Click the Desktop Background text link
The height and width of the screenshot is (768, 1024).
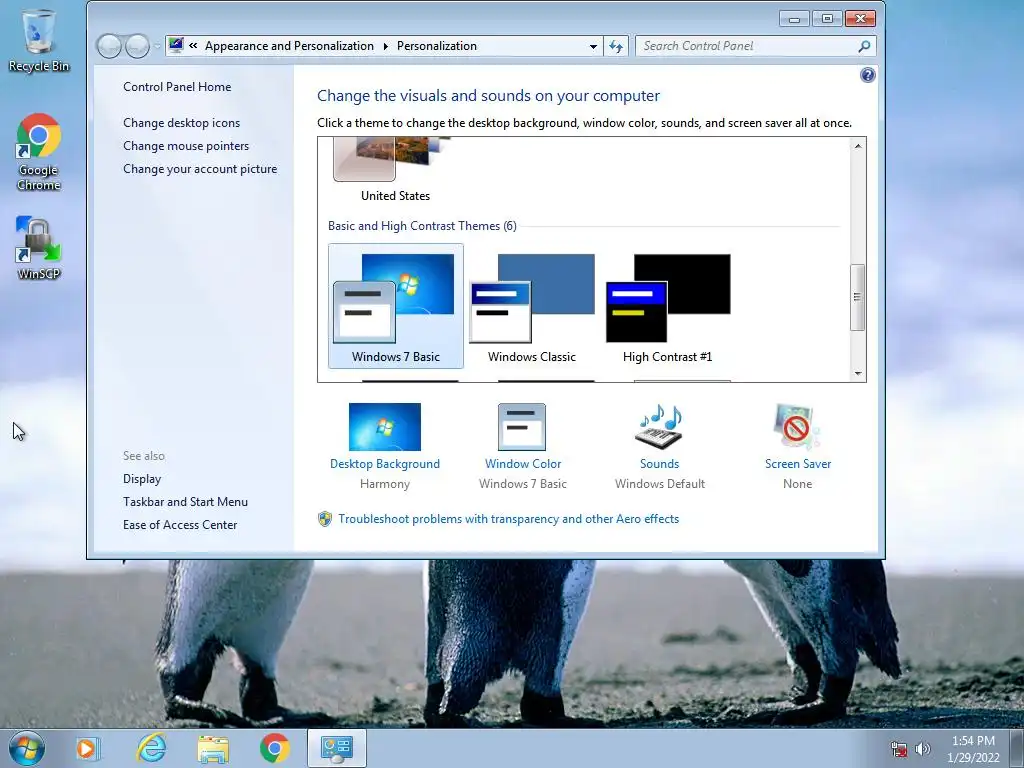(385, 464)
